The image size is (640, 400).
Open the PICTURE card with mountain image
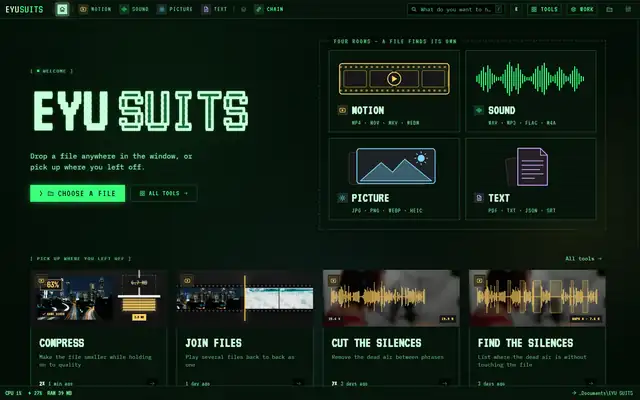coord(394,179)
